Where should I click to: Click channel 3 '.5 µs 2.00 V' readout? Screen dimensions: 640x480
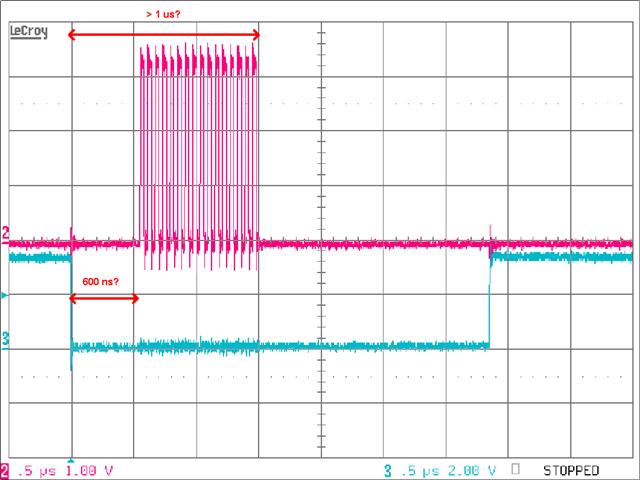(x=449, y=471)
